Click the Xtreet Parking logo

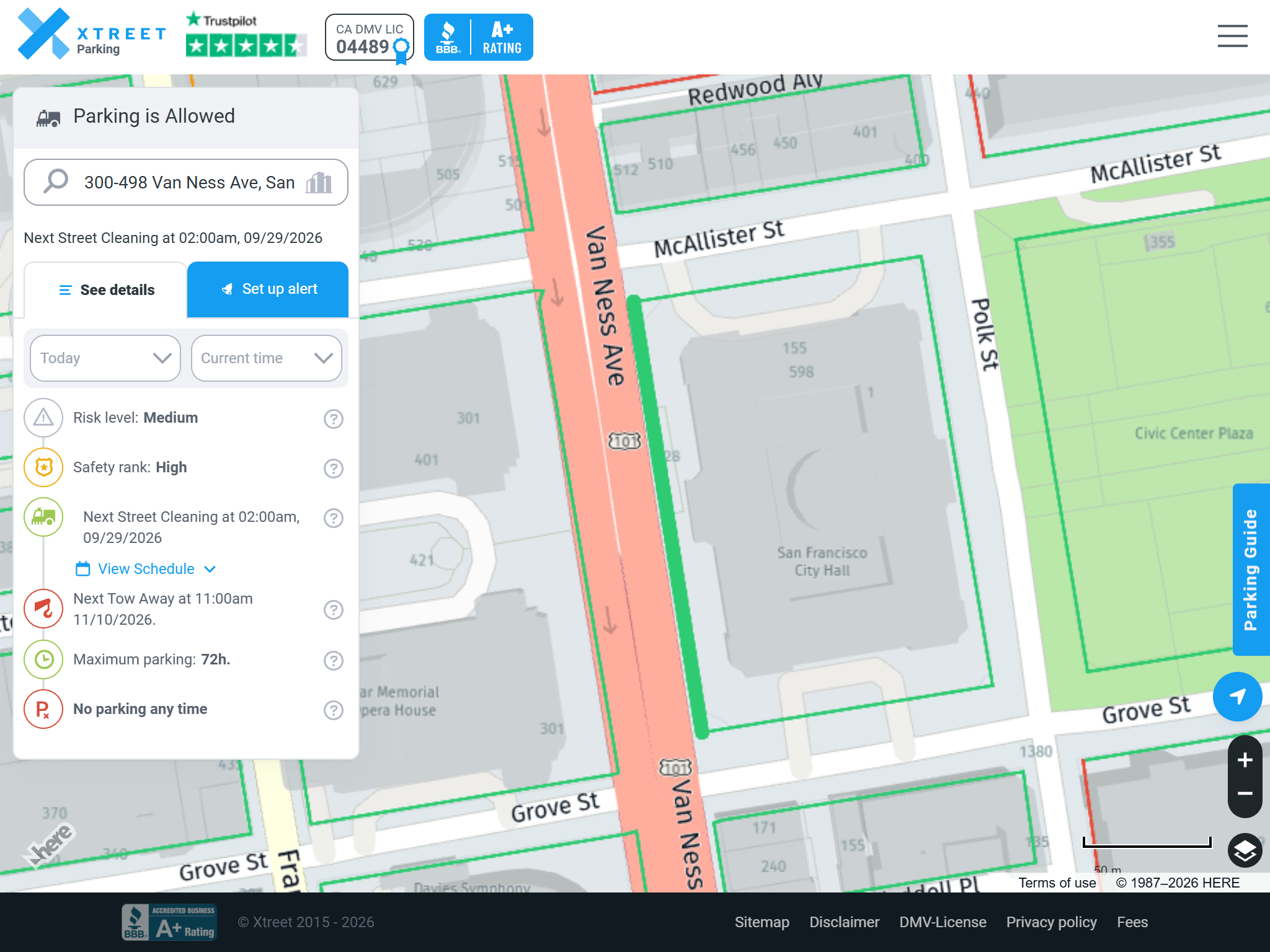(92, 34)
